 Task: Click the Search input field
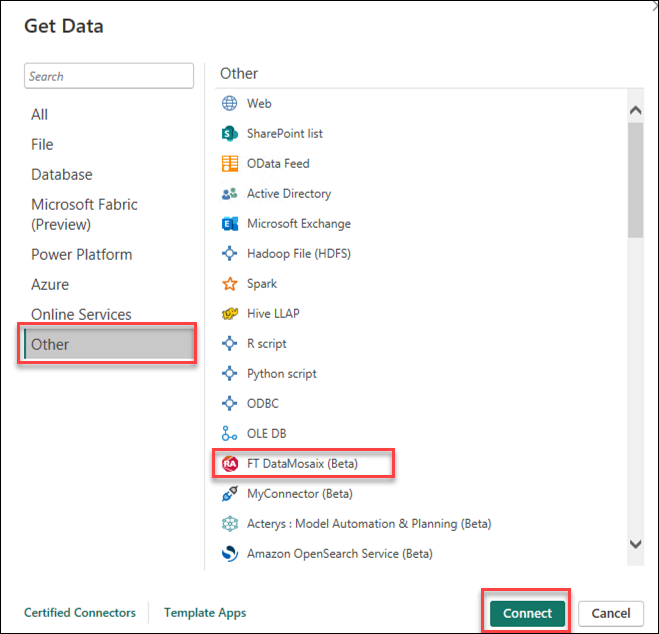pos(109,76)
